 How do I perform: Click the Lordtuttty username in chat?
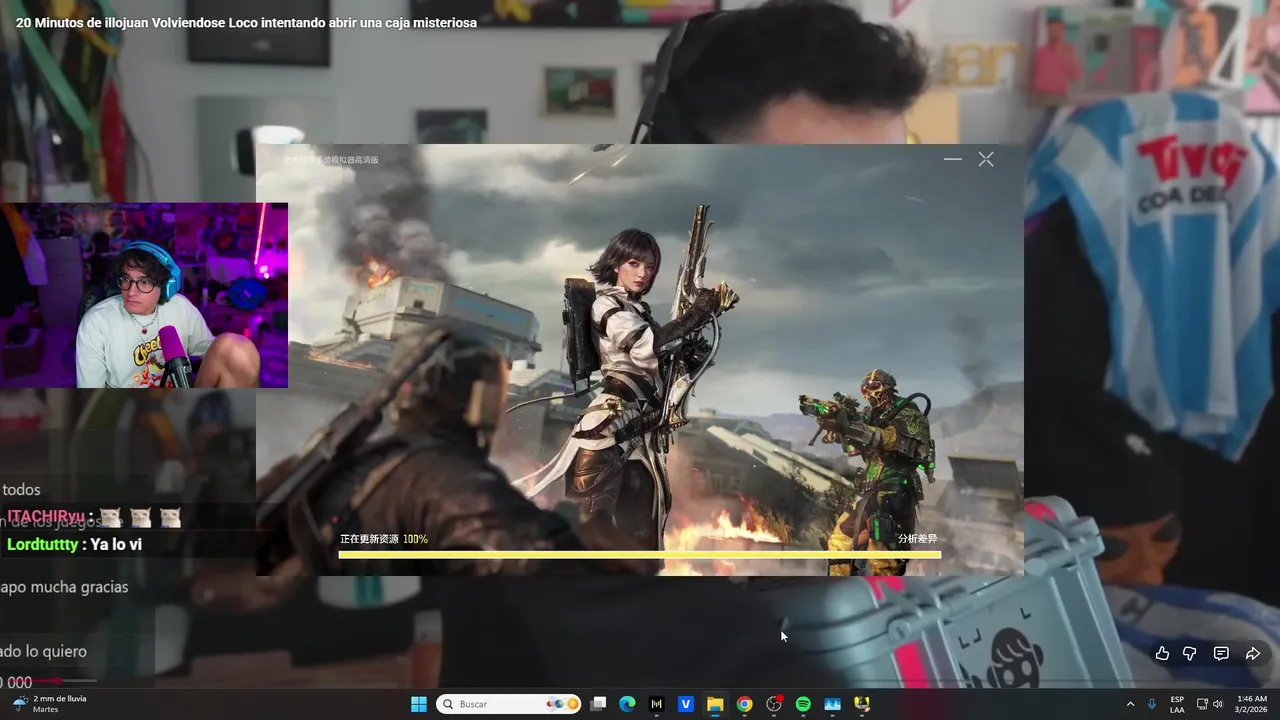coord(42,544)
